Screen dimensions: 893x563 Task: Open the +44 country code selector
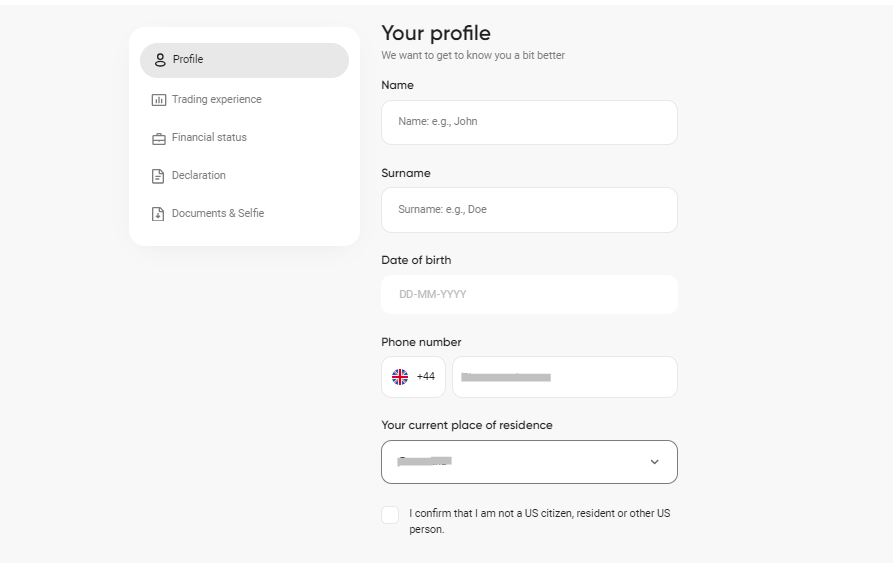(x=413, y=377)
